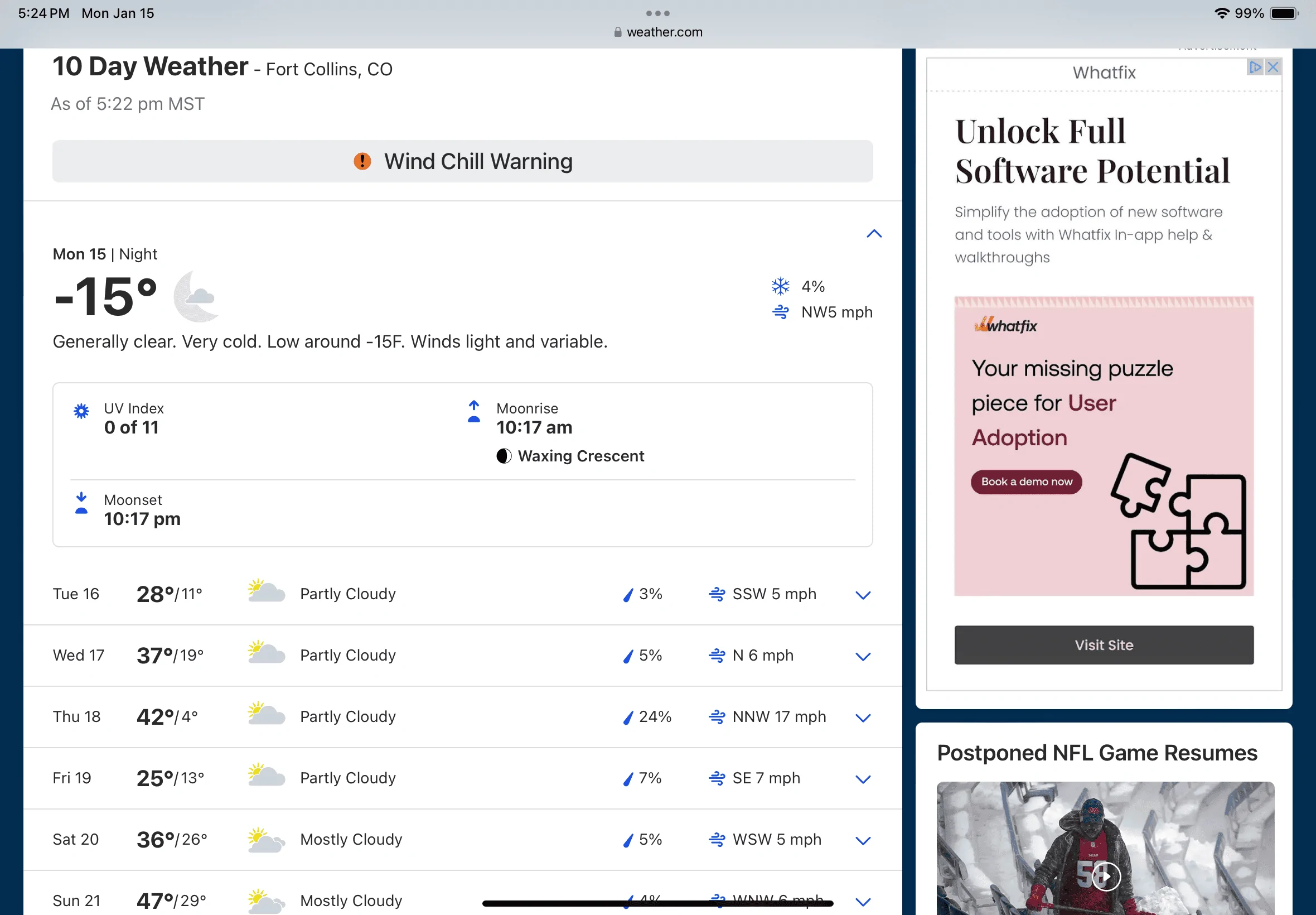
Task: Click the wind icon next to NW5 mph
Action: point(780,312)
